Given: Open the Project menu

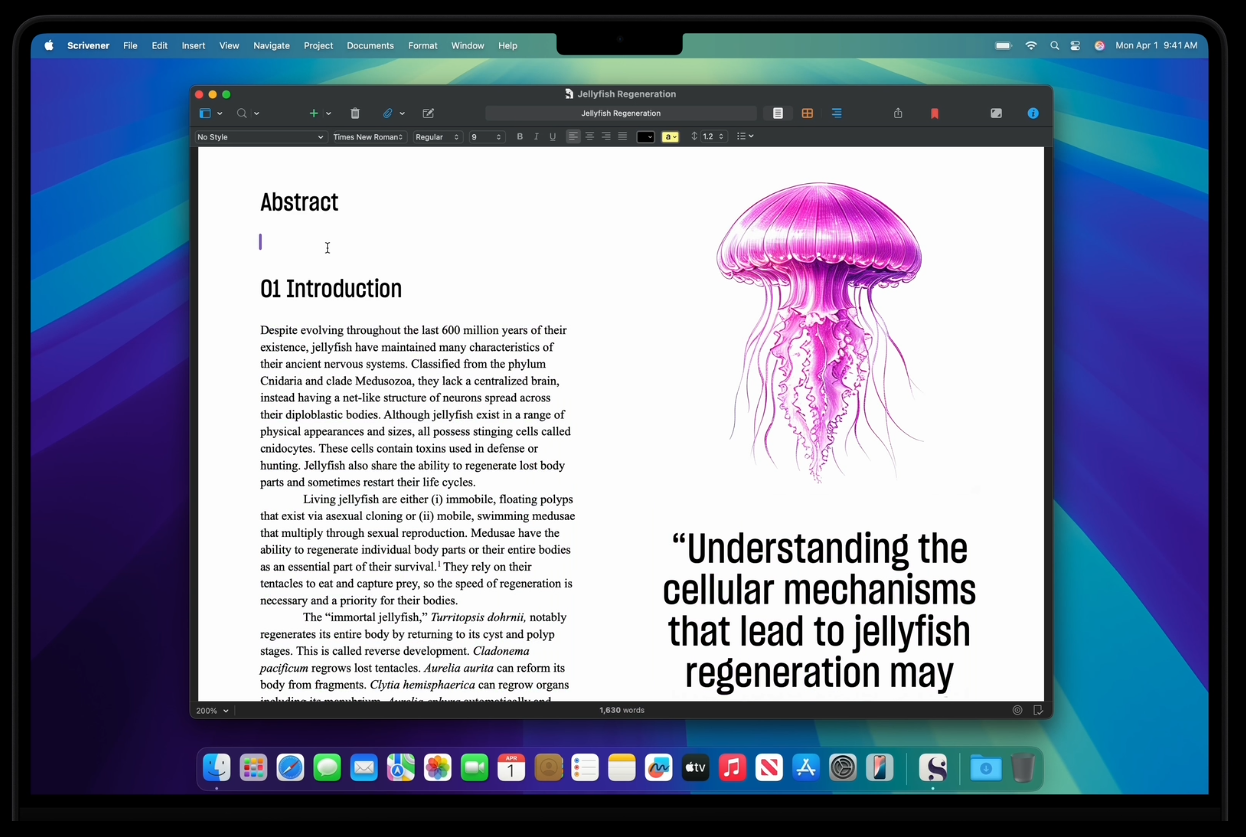Looking at the screenshot, I should [x=318, y=45].
